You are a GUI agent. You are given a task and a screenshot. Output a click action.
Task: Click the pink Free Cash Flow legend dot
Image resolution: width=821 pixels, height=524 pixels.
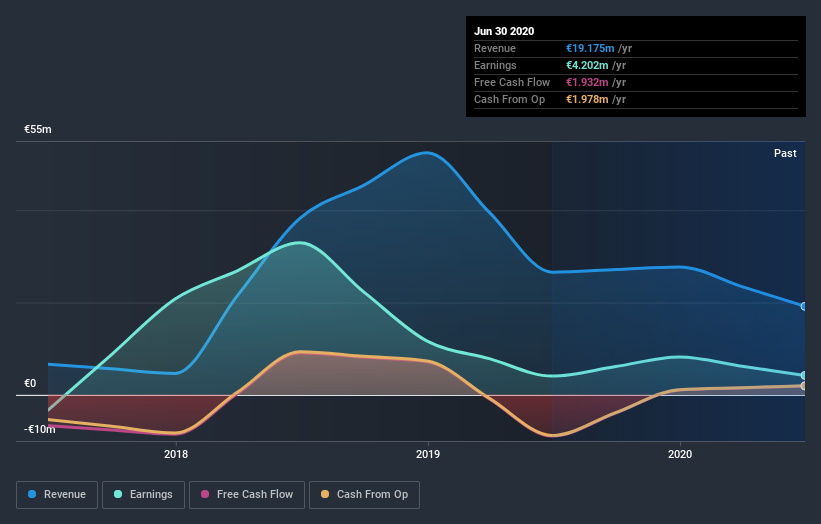coord(205,494)
